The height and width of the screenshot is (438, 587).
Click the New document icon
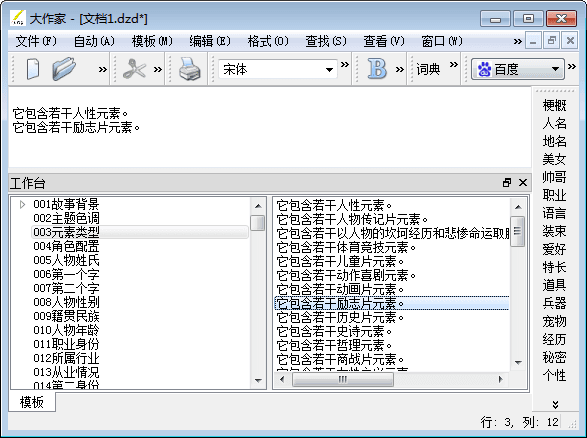(33, 69)
